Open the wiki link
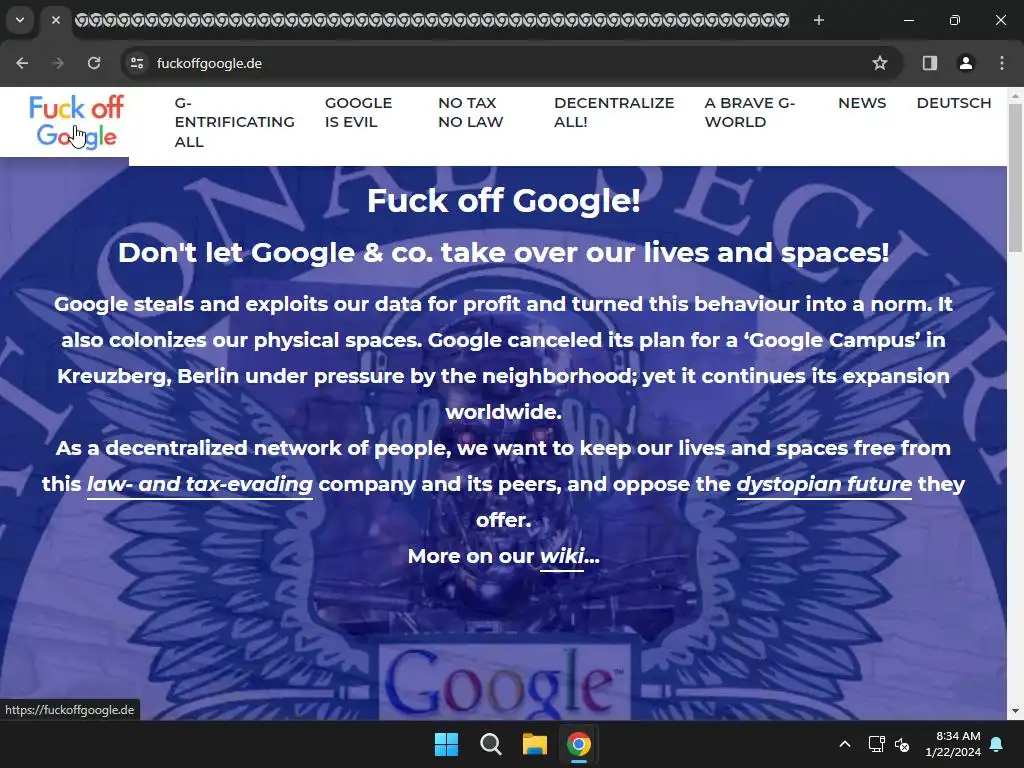 pos(562,556)
